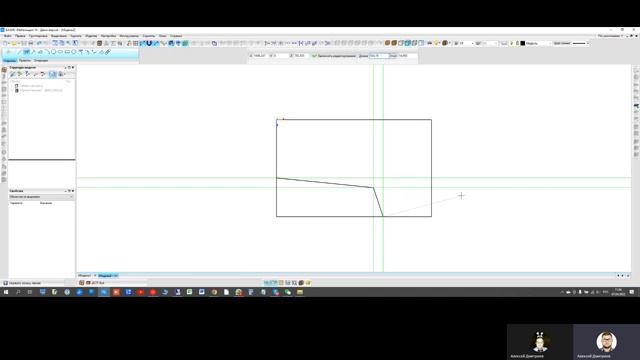Select the highlighted polyline drawing tool
640x360 pixels.
pos(27,52)
